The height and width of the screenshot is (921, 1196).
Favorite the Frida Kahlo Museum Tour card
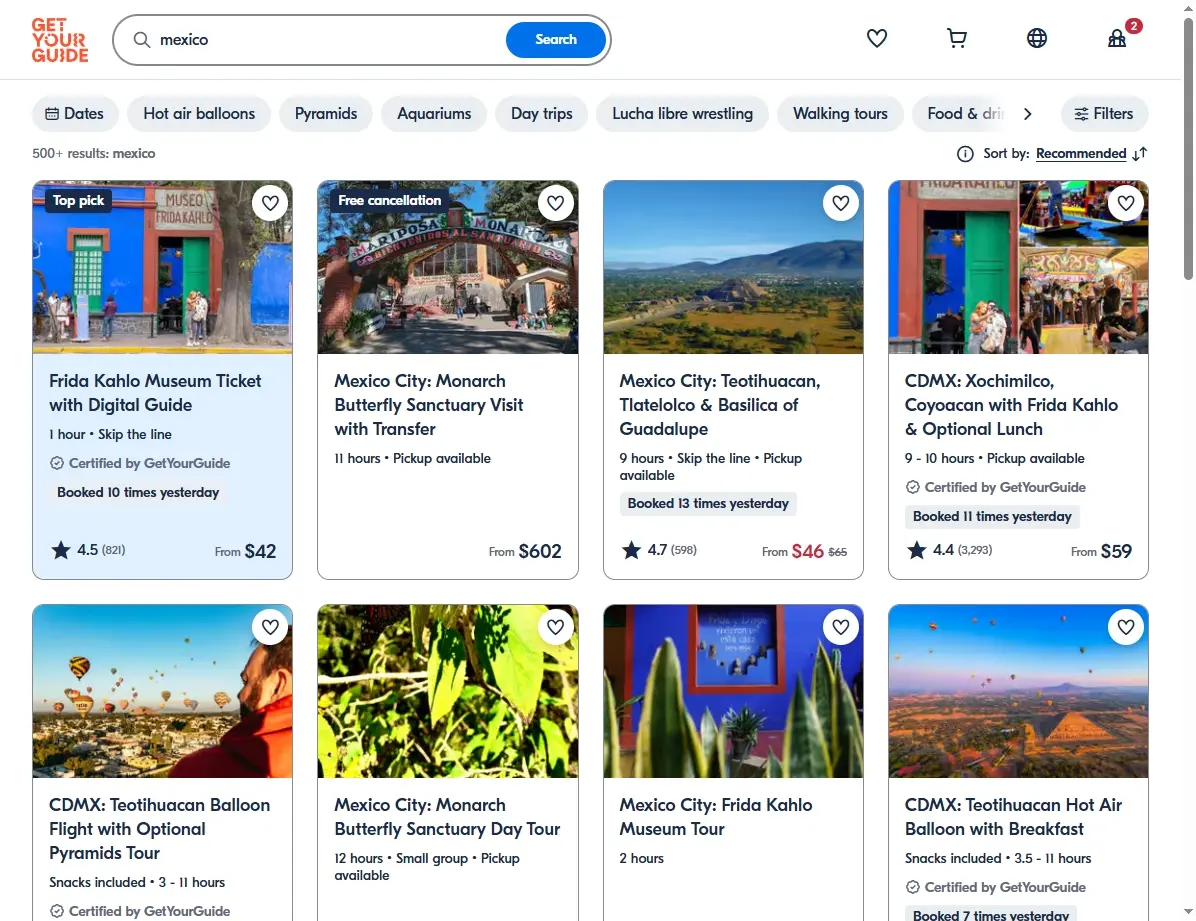(x=841, y=627)
